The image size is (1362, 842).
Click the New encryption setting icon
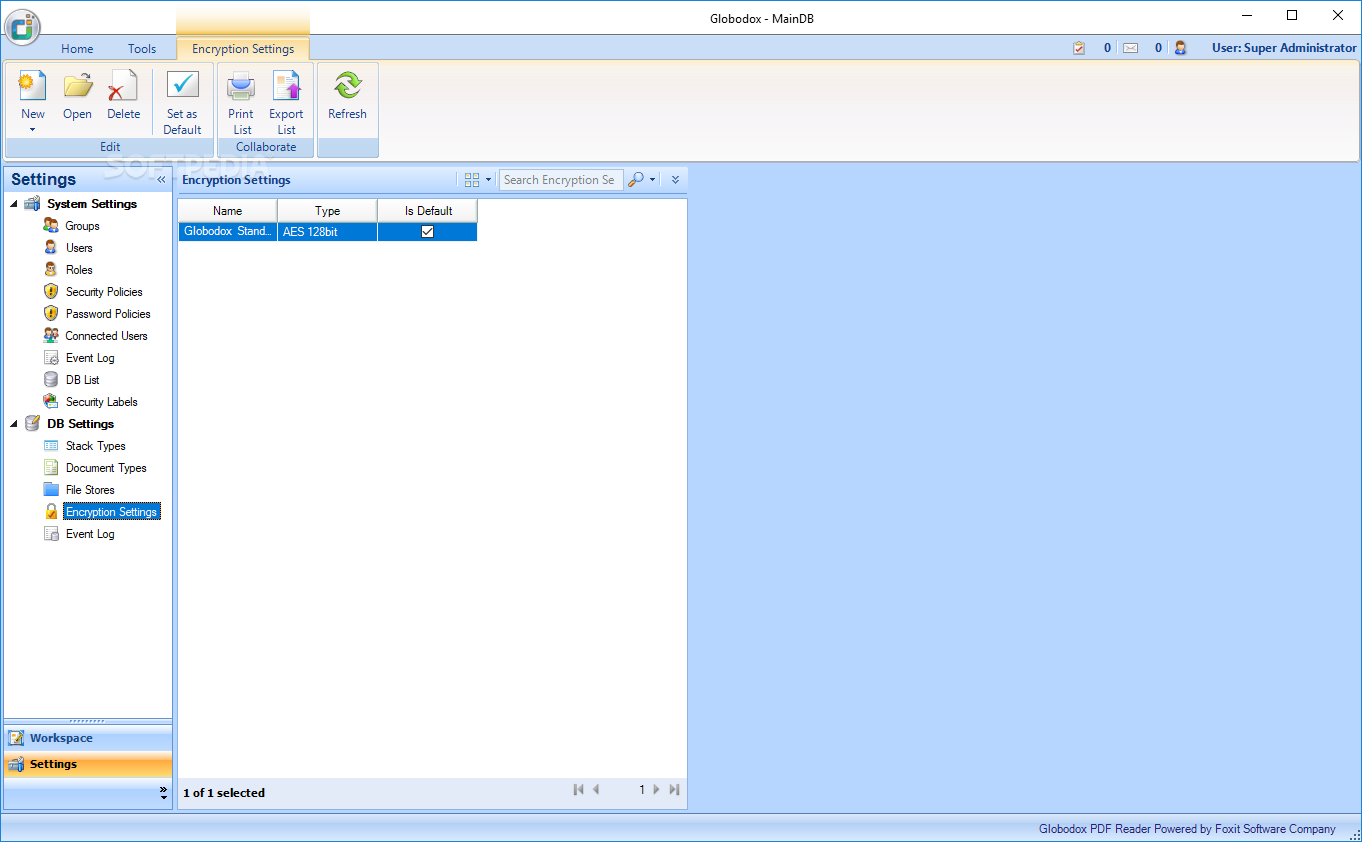(33, 87)
